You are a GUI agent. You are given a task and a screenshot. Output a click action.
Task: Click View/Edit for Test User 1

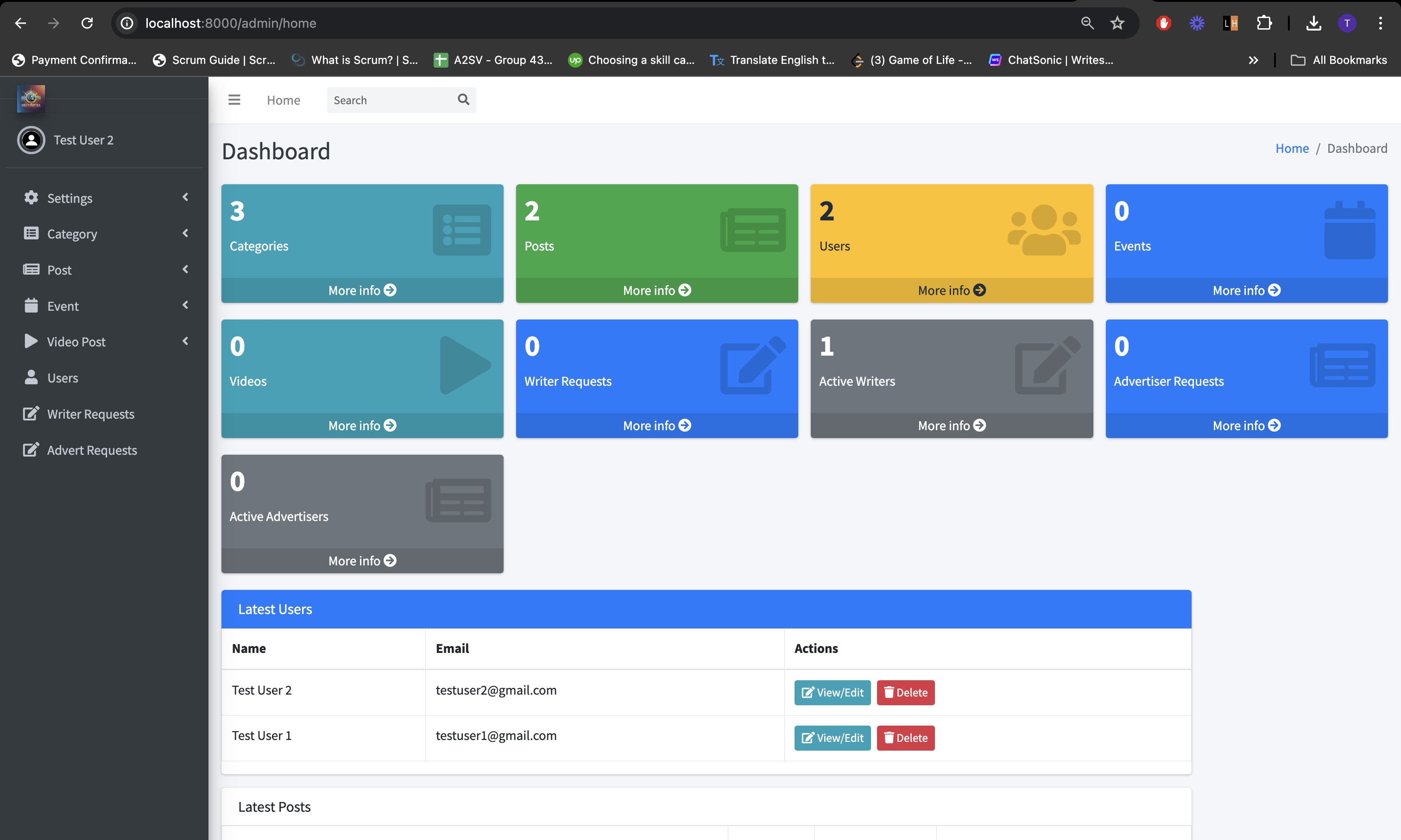tap(832, 738)
